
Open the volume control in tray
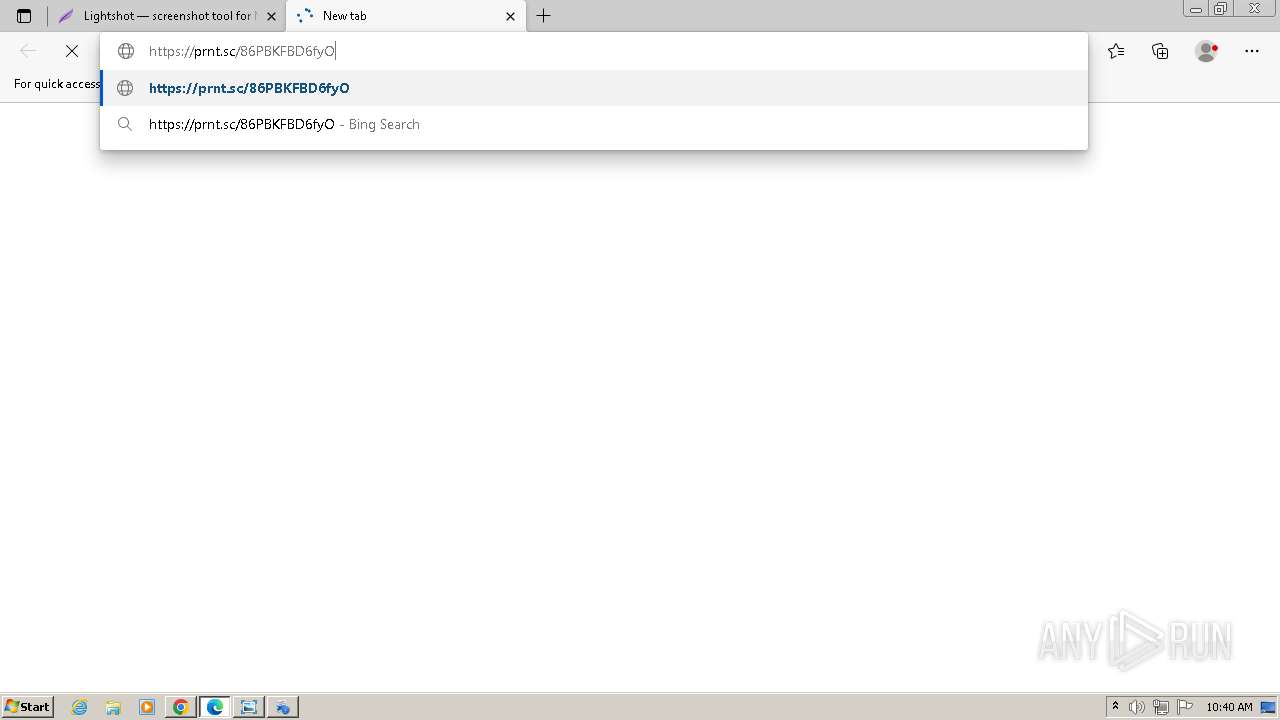pos(1137,707)
